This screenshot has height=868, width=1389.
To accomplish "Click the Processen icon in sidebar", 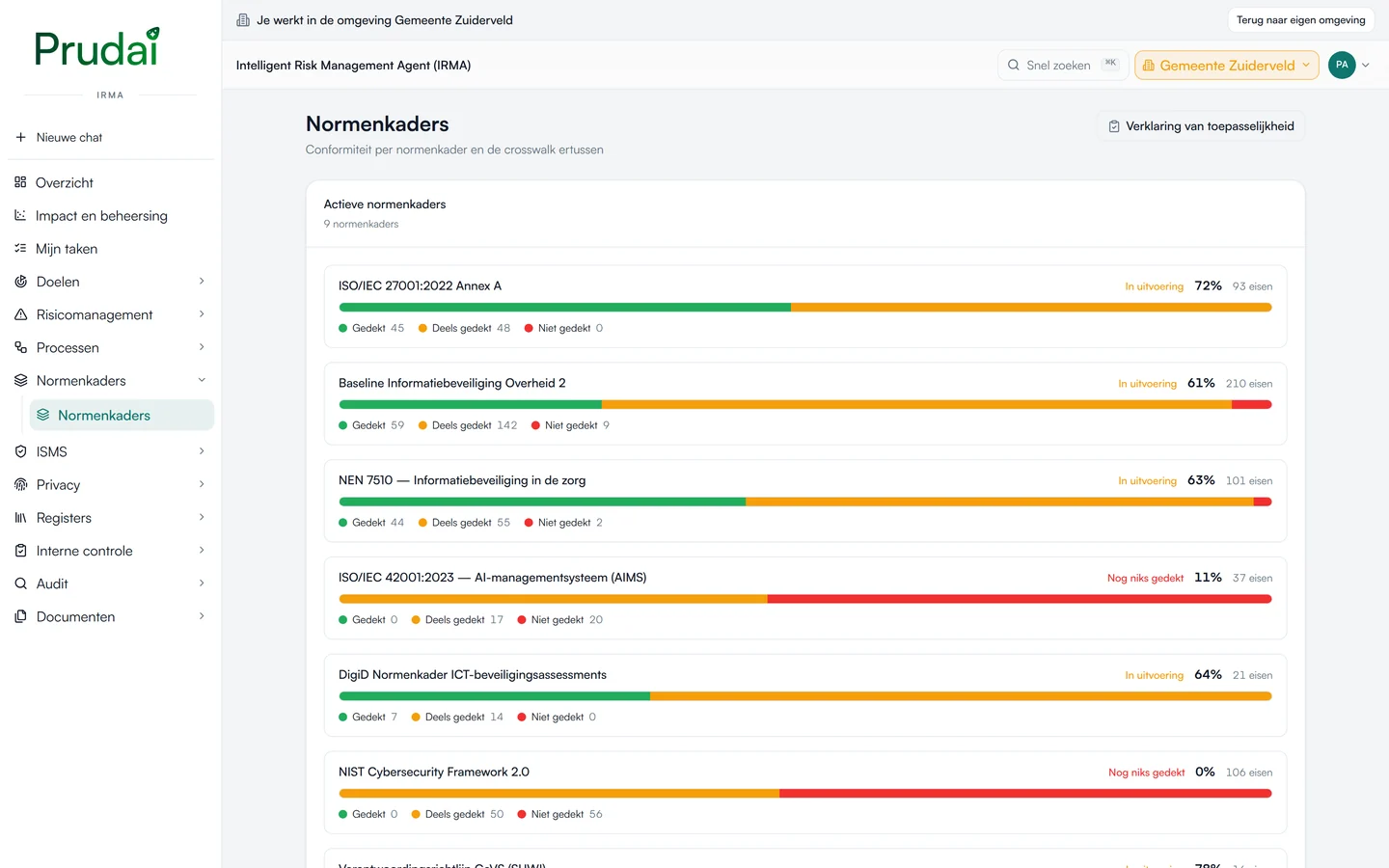I will click(20, 347).
